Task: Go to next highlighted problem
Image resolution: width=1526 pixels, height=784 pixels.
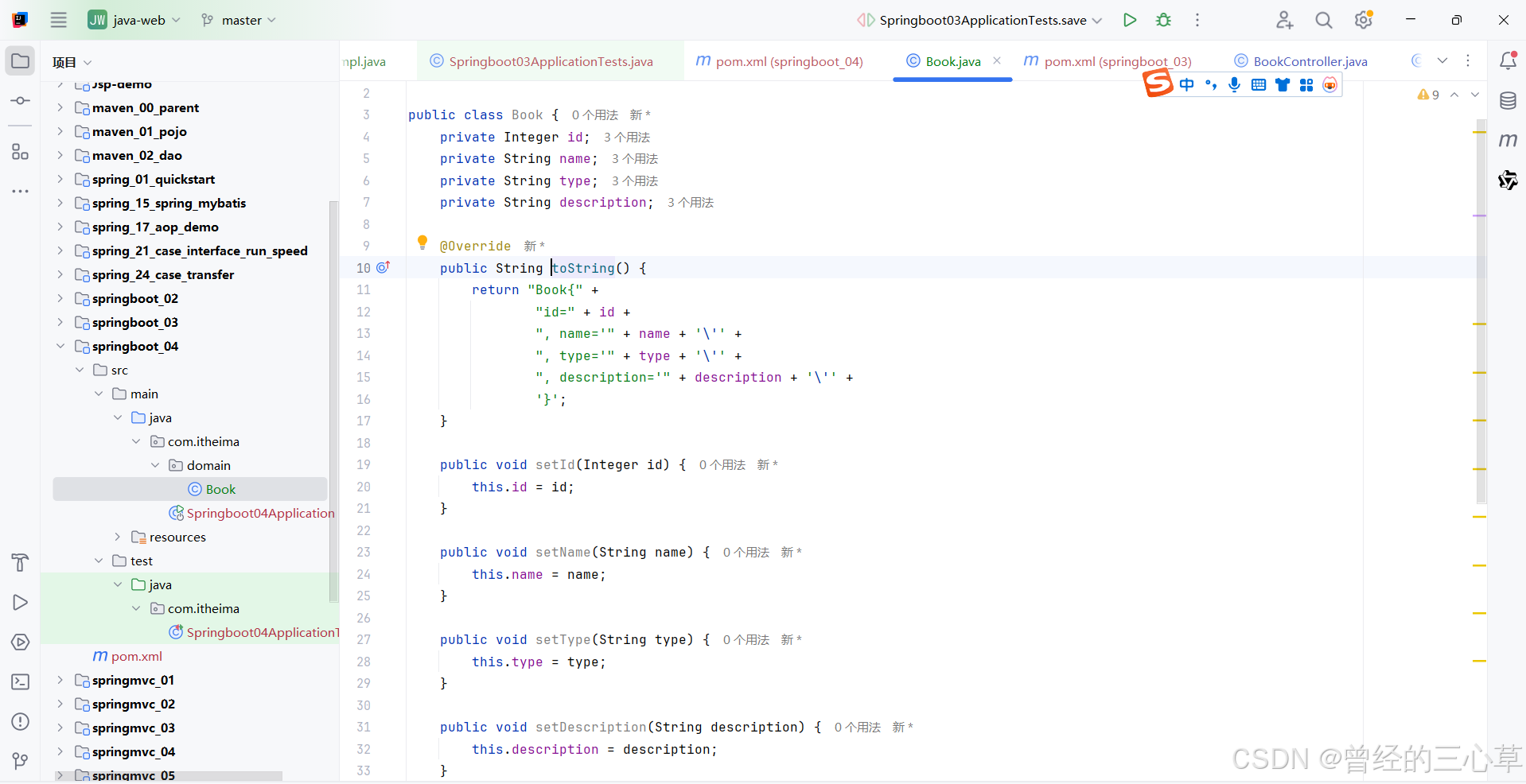Action: tap(1475, 95)
